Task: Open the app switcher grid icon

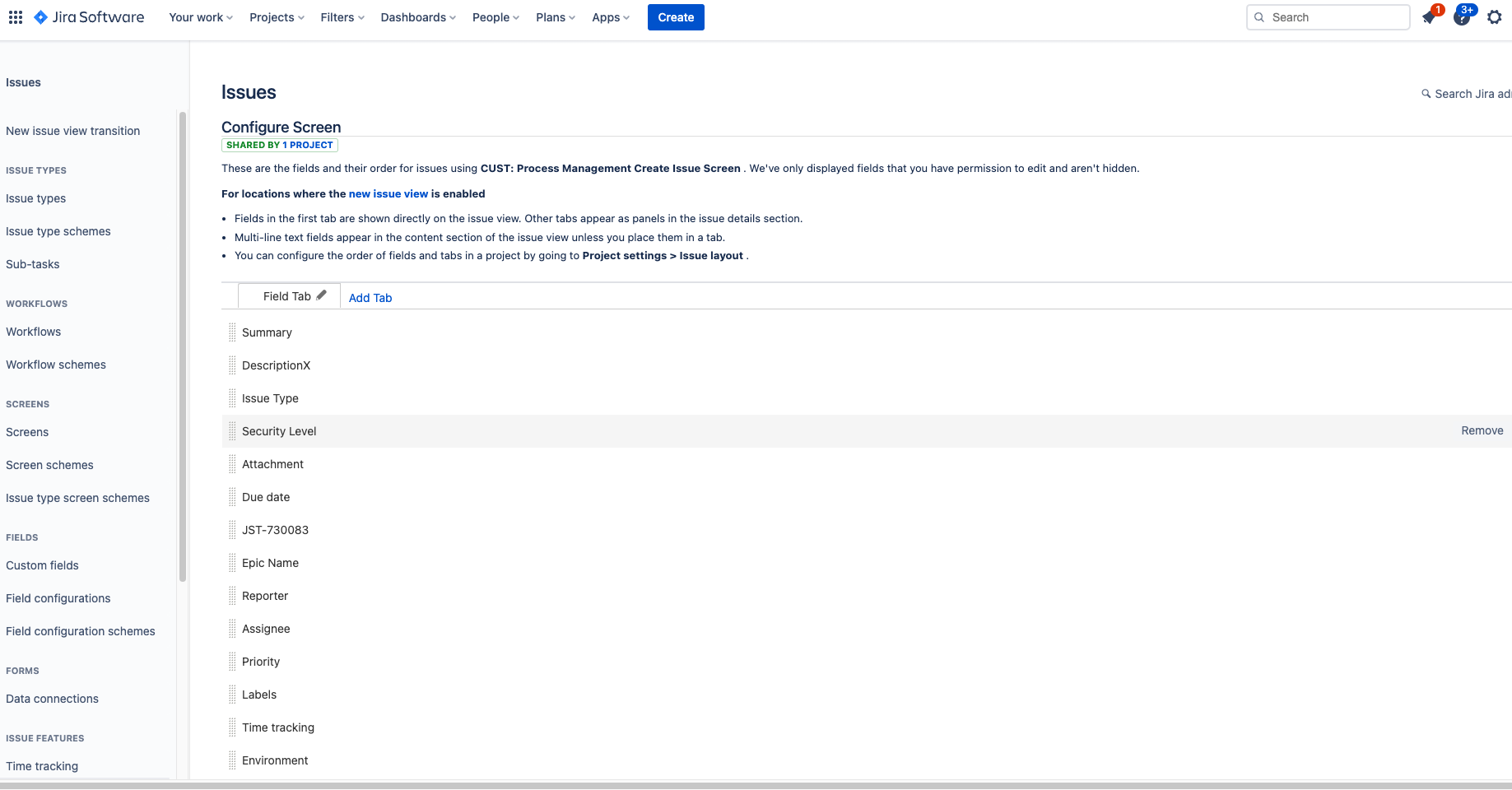Action: pyautogui.click(x=16, y=17)
